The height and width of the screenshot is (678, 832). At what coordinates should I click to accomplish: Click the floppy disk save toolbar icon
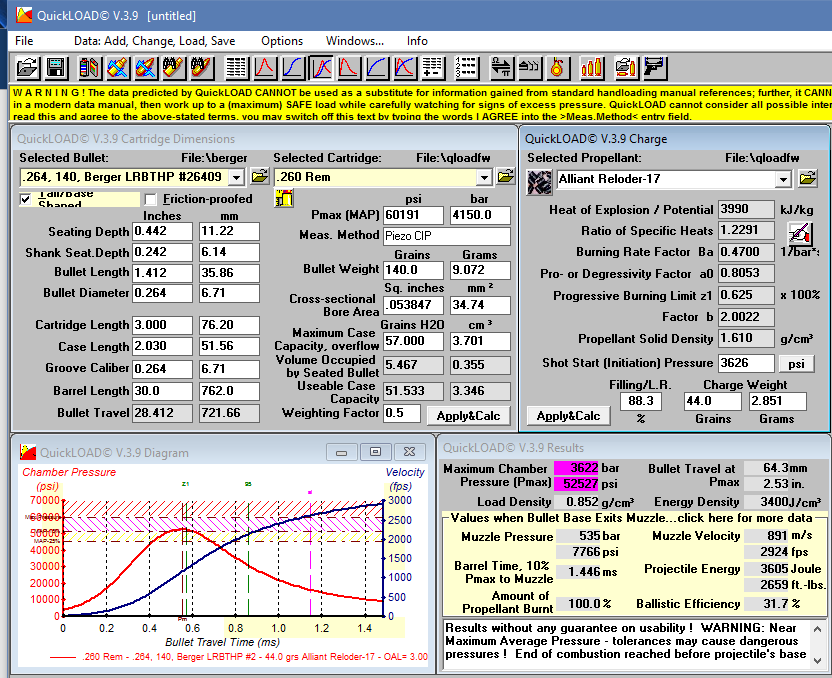[x=56, y=67]
